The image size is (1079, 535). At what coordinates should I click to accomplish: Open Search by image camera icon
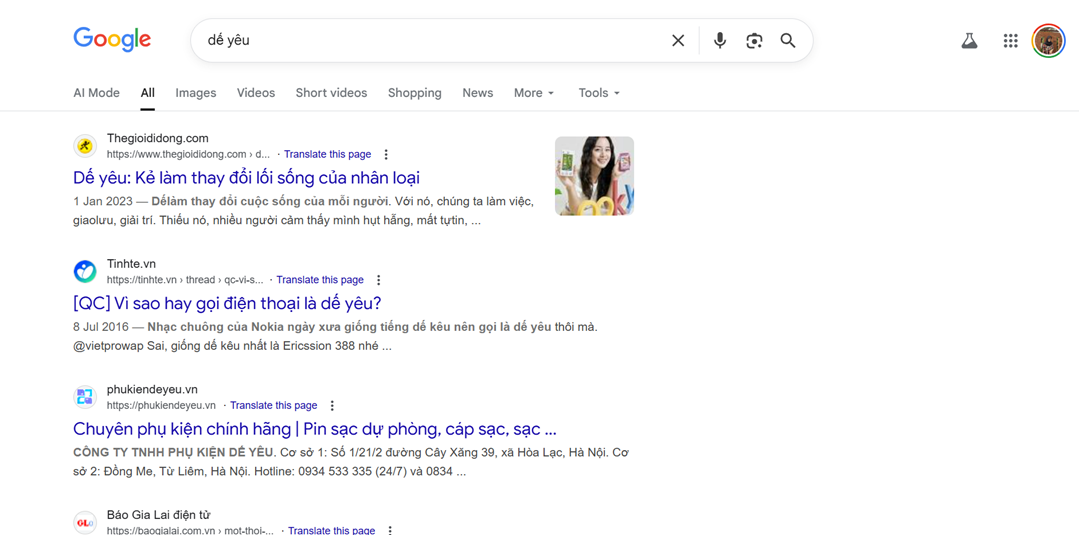coord(754,41)
